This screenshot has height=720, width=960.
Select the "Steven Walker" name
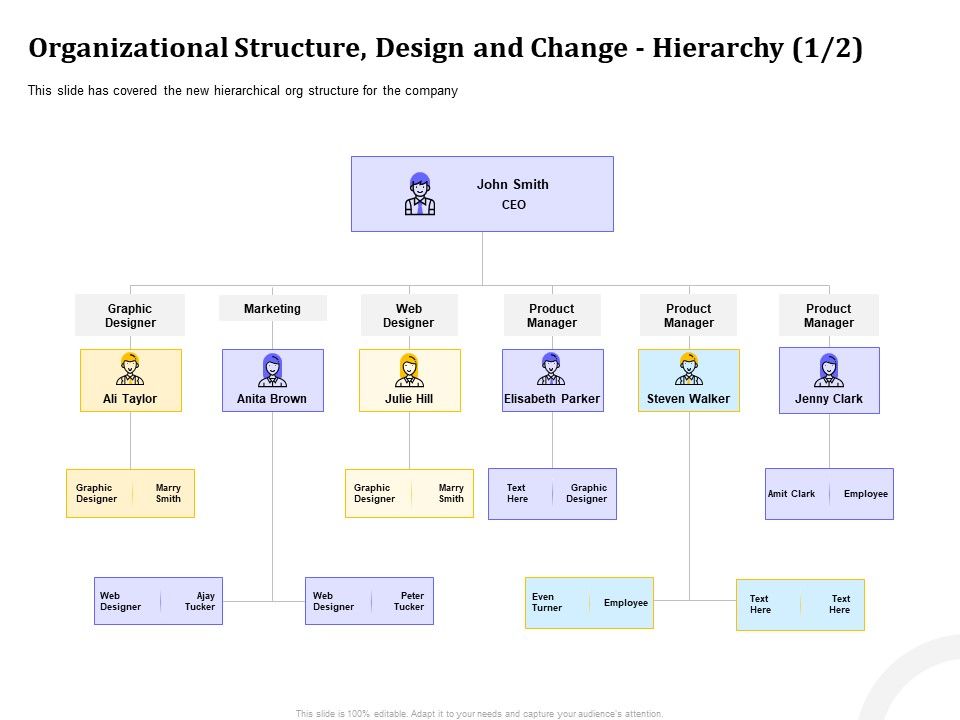(x=688, y=399)
